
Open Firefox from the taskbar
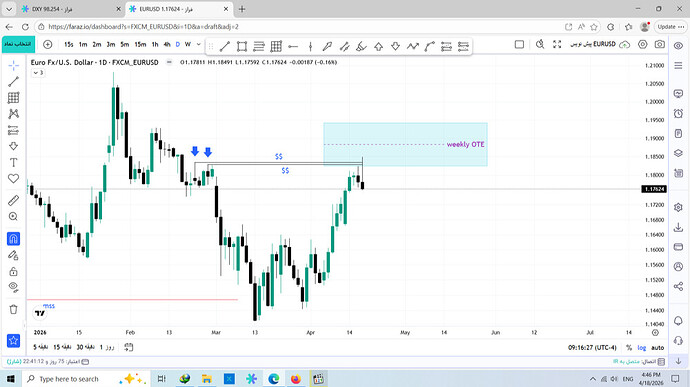pos(296,379)
